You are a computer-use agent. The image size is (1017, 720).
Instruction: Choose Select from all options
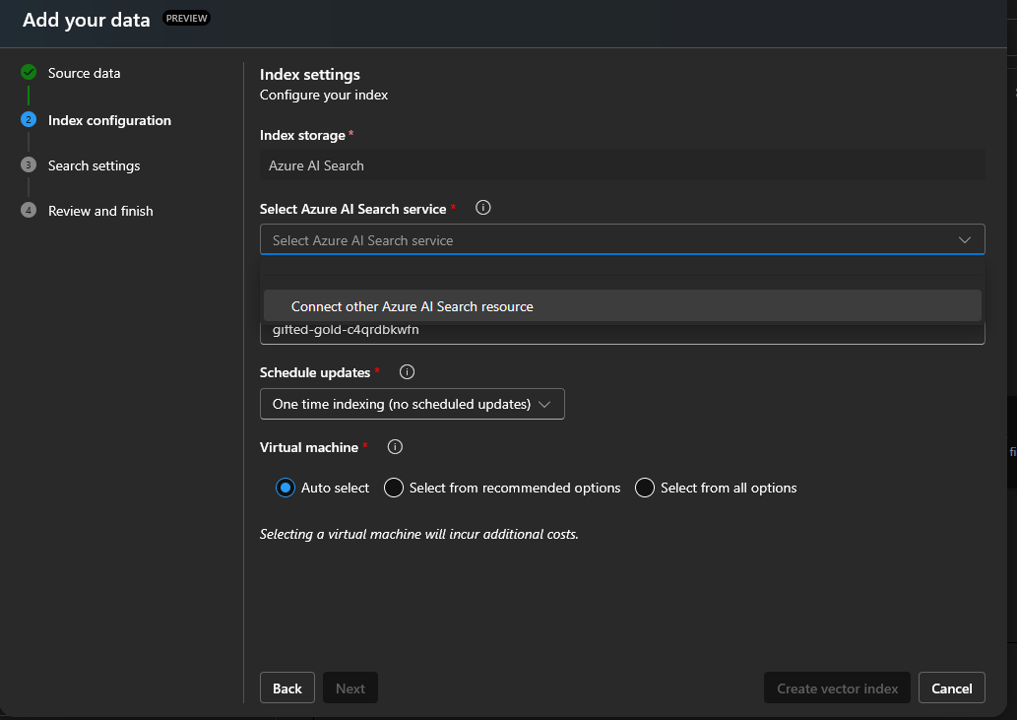tap(643, 487)
